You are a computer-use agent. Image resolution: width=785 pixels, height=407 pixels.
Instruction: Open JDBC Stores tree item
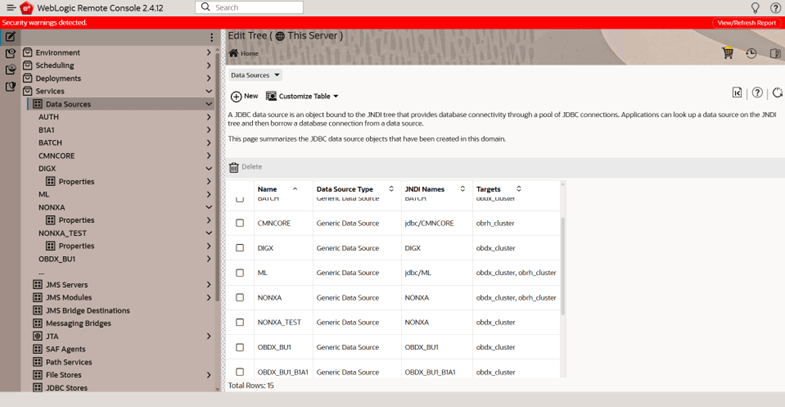67,387
